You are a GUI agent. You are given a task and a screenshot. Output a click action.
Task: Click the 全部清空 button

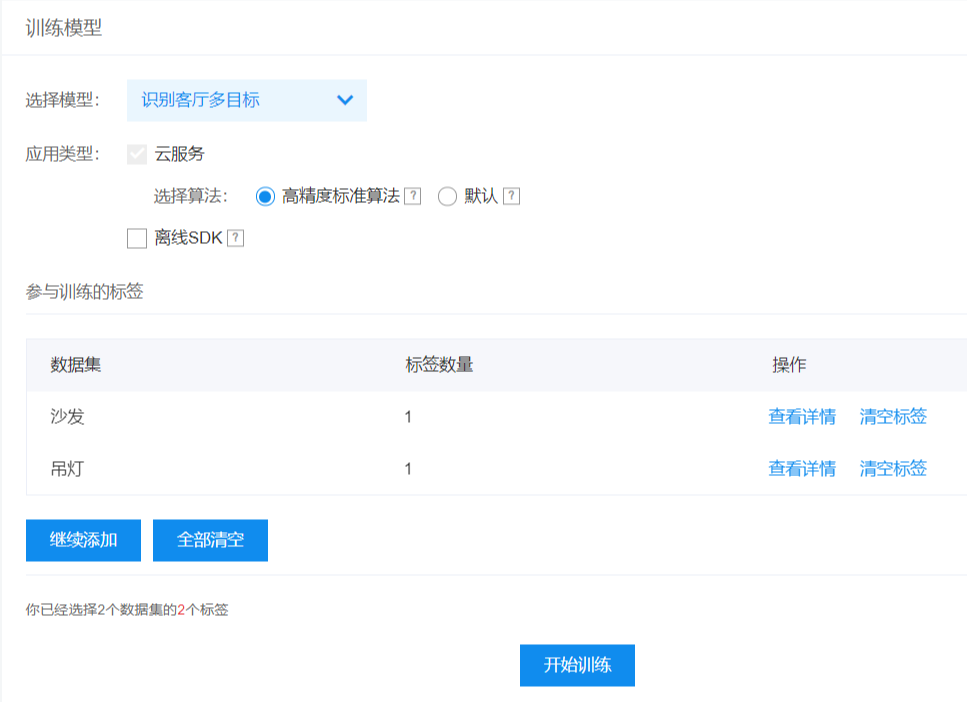pyautogui.click(x=210, y=540)
